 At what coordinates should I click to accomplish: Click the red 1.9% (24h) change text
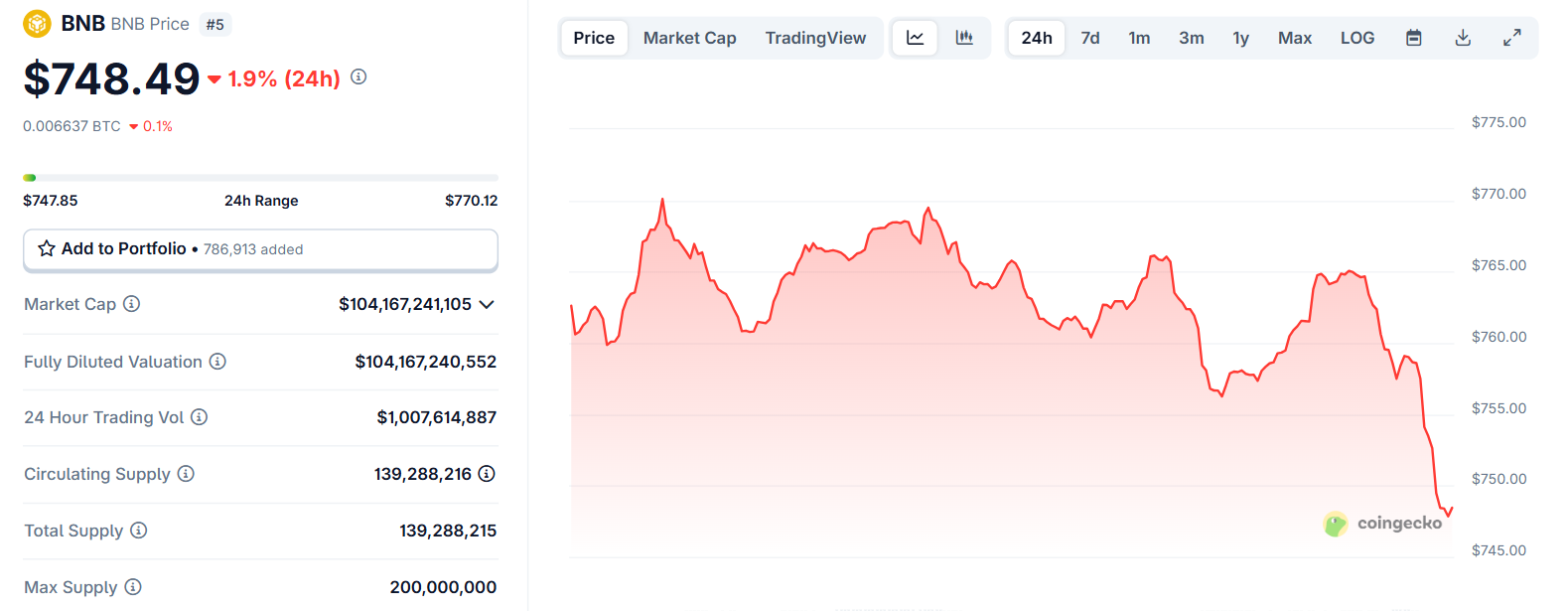284,78
